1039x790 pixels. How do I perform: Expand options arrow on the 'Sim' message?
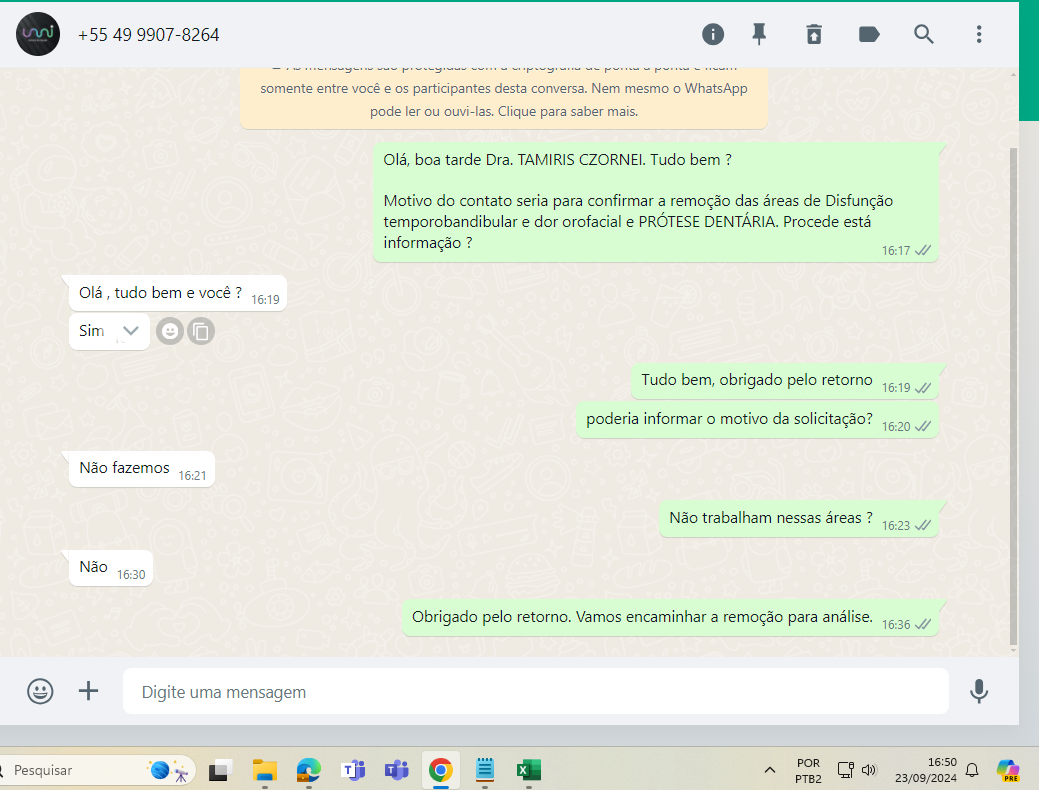point(131,330)
